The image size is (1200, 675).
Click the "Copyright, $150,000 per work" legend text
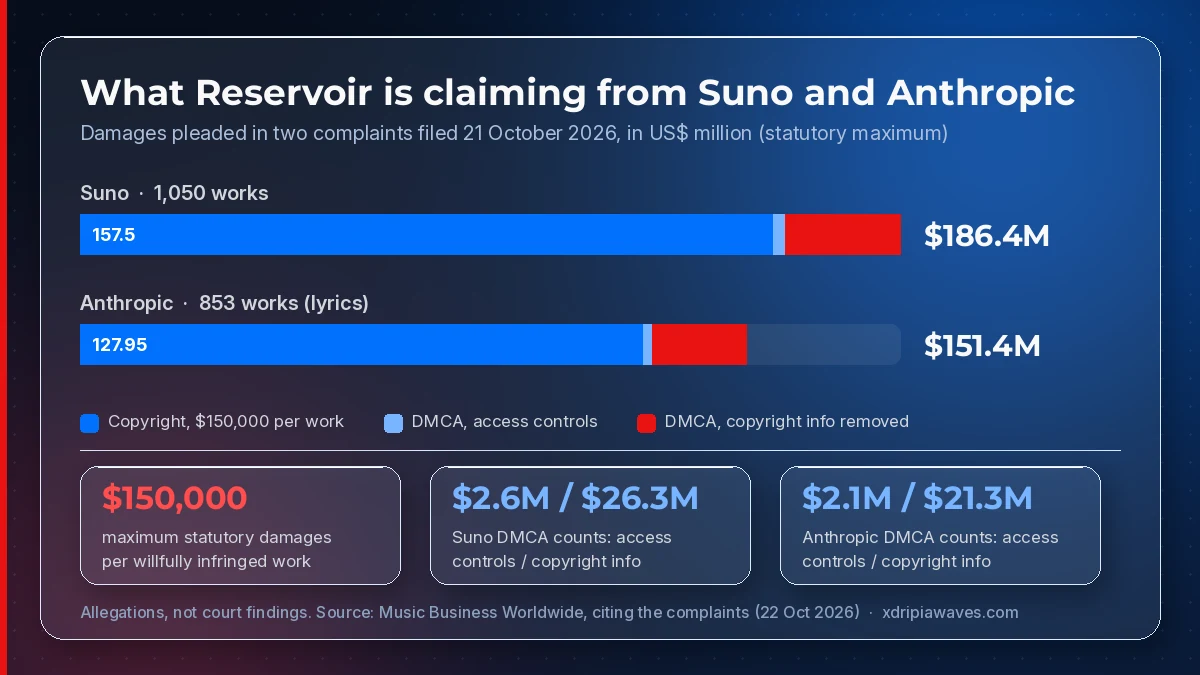coord(226,422)
